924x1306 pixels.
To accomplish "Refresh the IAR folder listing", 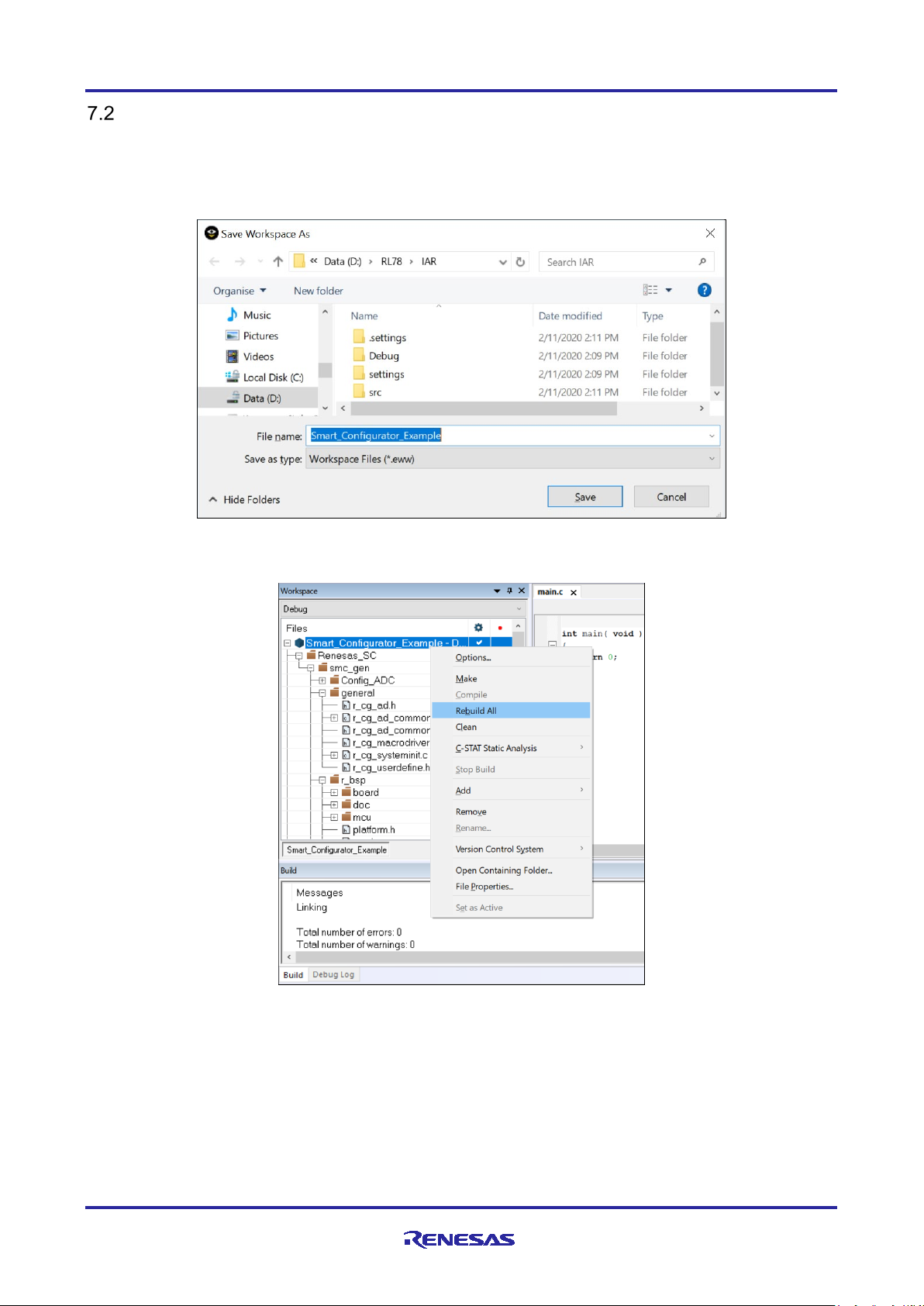I will [x=521, y=262].
